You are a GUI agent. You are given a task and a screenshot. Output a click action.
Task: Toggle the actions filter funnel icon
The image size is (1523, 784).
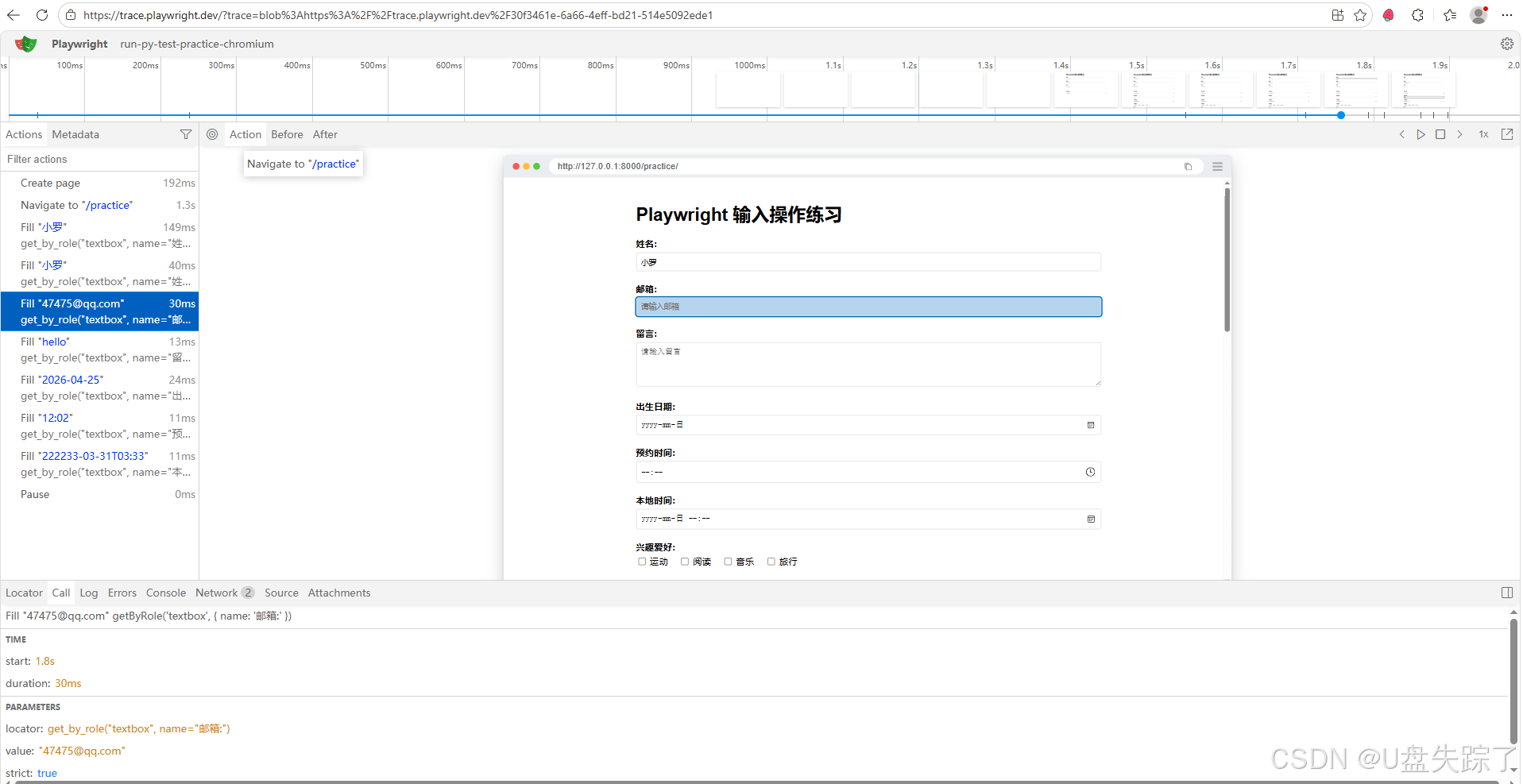186,134
